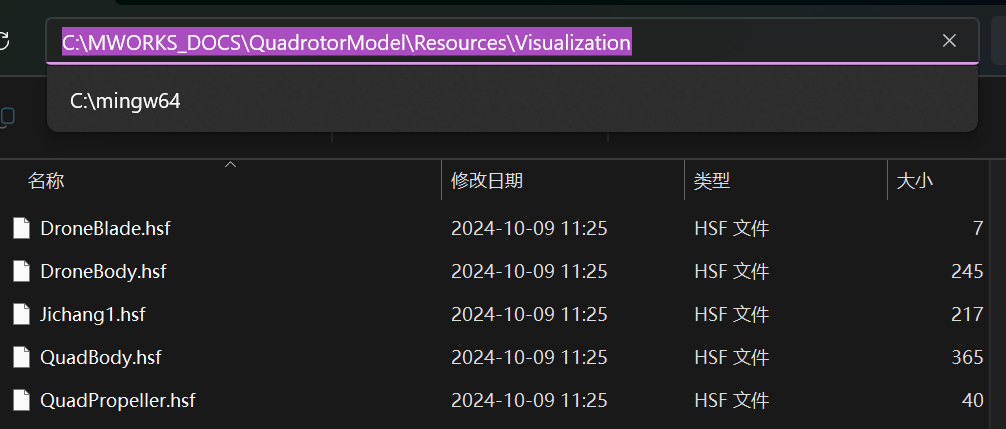Image resolution: width=1006 pixels, height=429 pixels.
Task: Click the HSF 文件 type of QuadPropeller.hsf
Action: coord(731,401)
